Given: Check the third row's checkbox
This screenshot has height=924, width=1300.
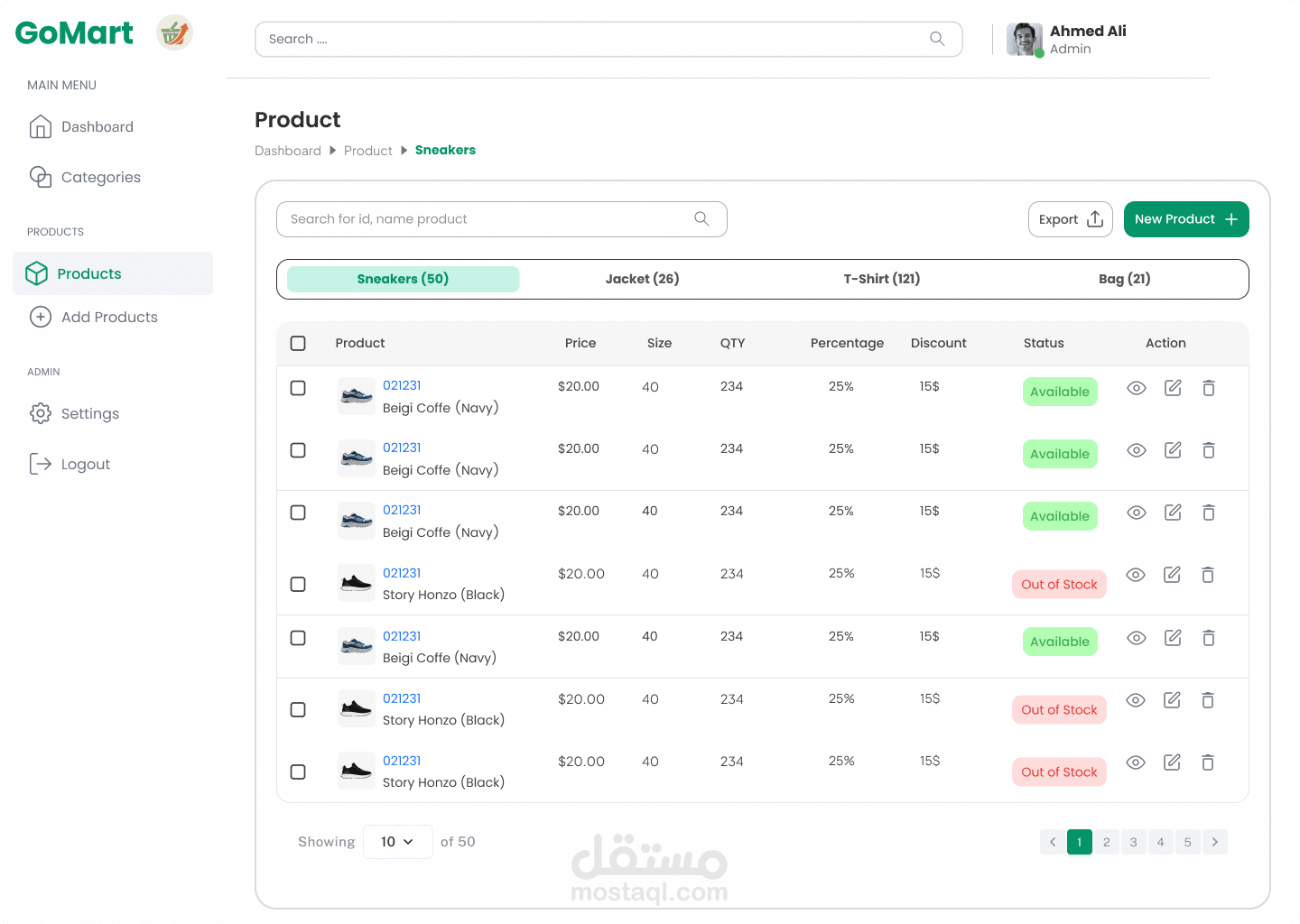Looking at the screenshot, I should tap(298, 513).
